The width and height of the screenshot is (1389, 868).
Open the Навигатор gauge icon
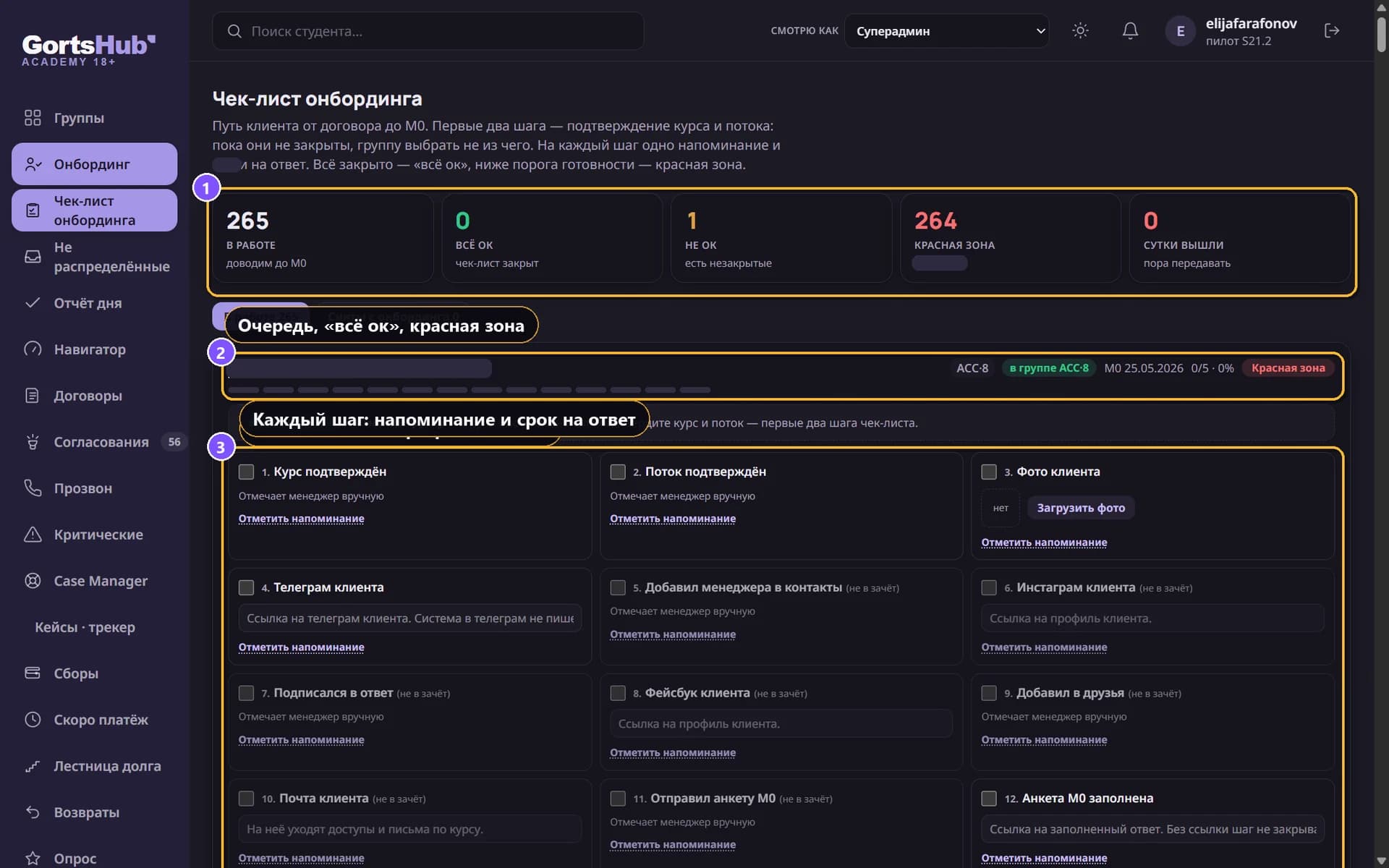tap(33, 349)
